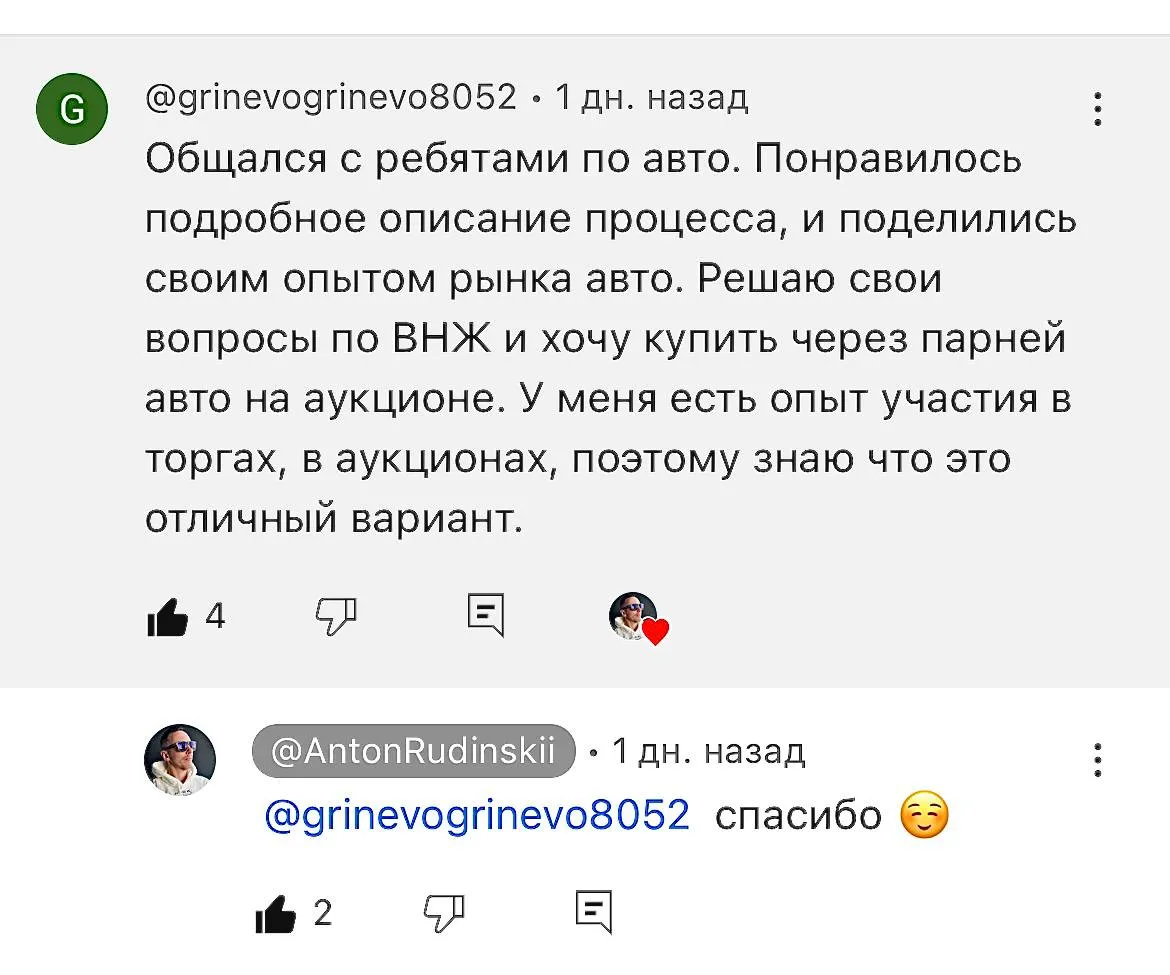
Task: Click the reply's '1 дн. назад' timestamp
Action: pos(708,751)
